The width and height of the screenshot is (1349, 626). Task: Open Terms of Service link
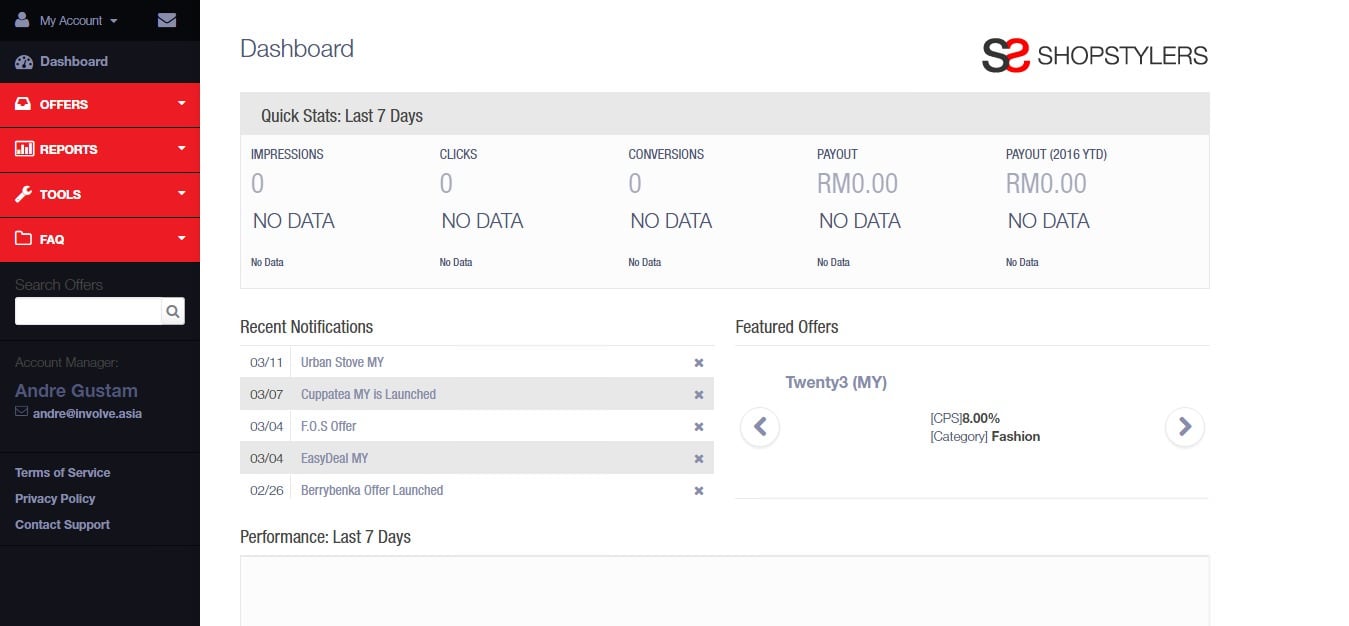63,472
